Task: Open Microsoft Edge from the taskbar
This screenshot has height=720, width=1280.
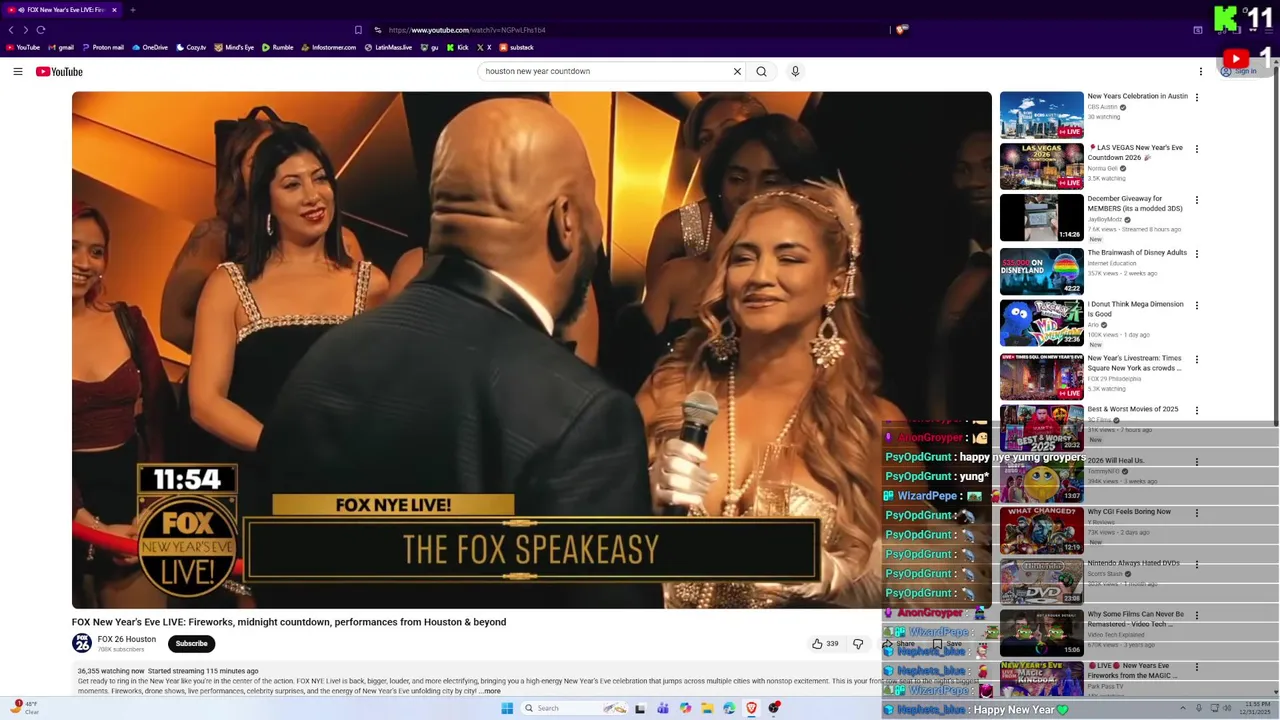Action: (x=729, y=708)
